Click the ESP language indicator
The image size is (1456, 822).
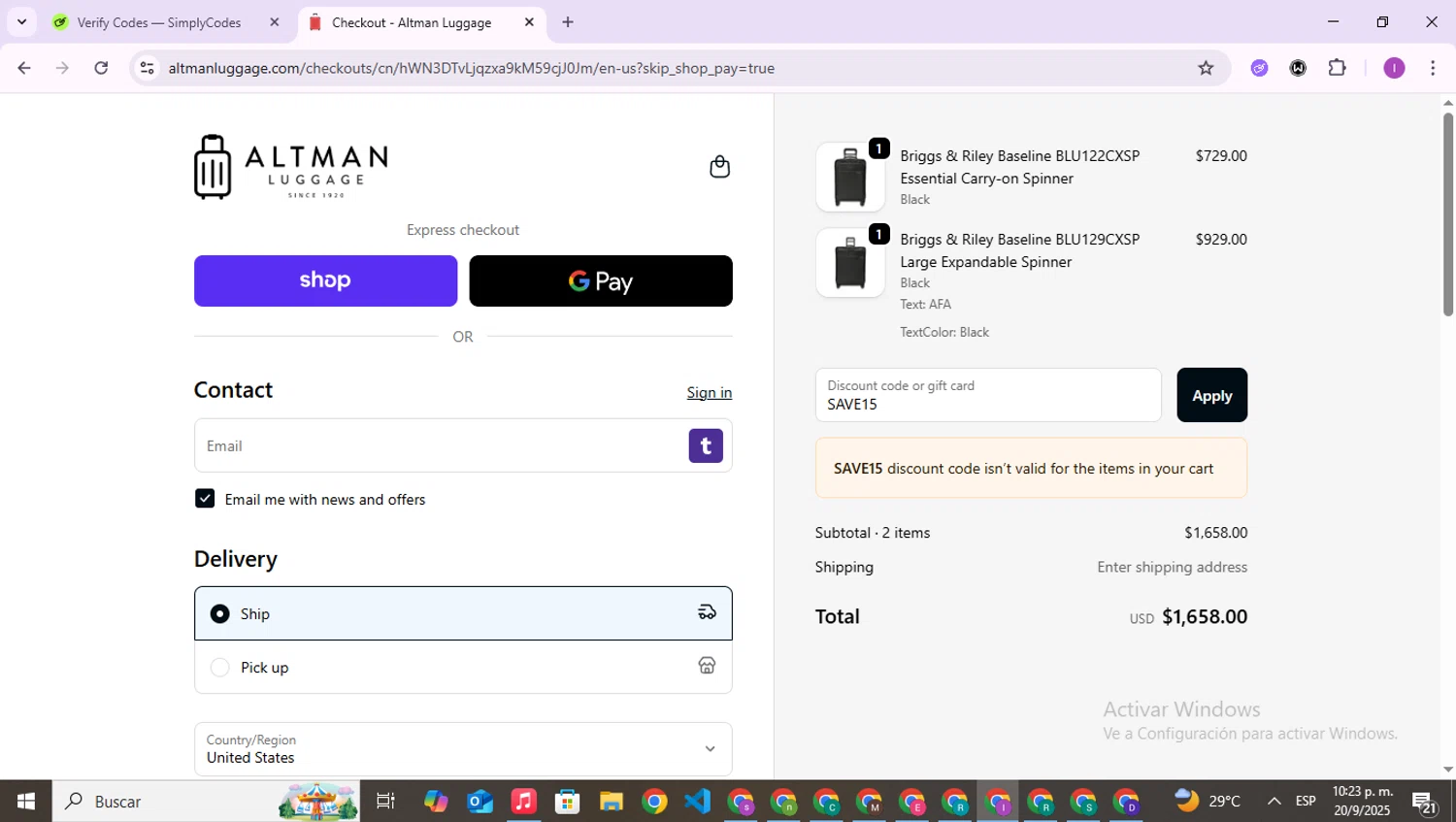pyautogui.click(x=1306, y=802)
